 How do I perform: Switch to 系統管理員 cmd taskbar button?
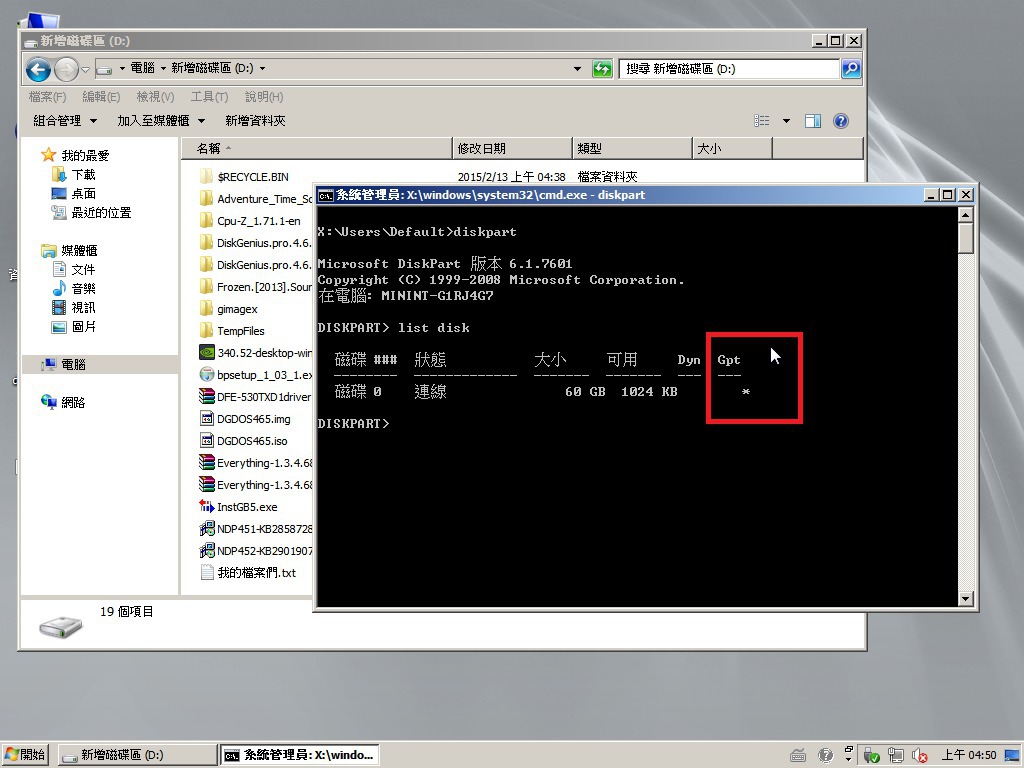coord(299,755)
